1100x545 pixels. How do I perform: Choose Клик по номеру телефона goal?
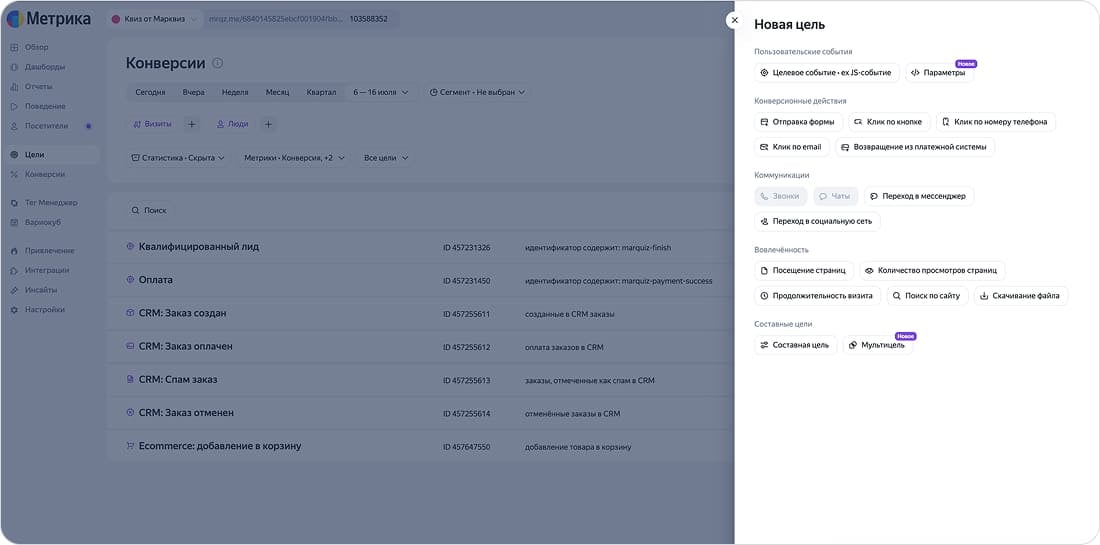[995, 121]
